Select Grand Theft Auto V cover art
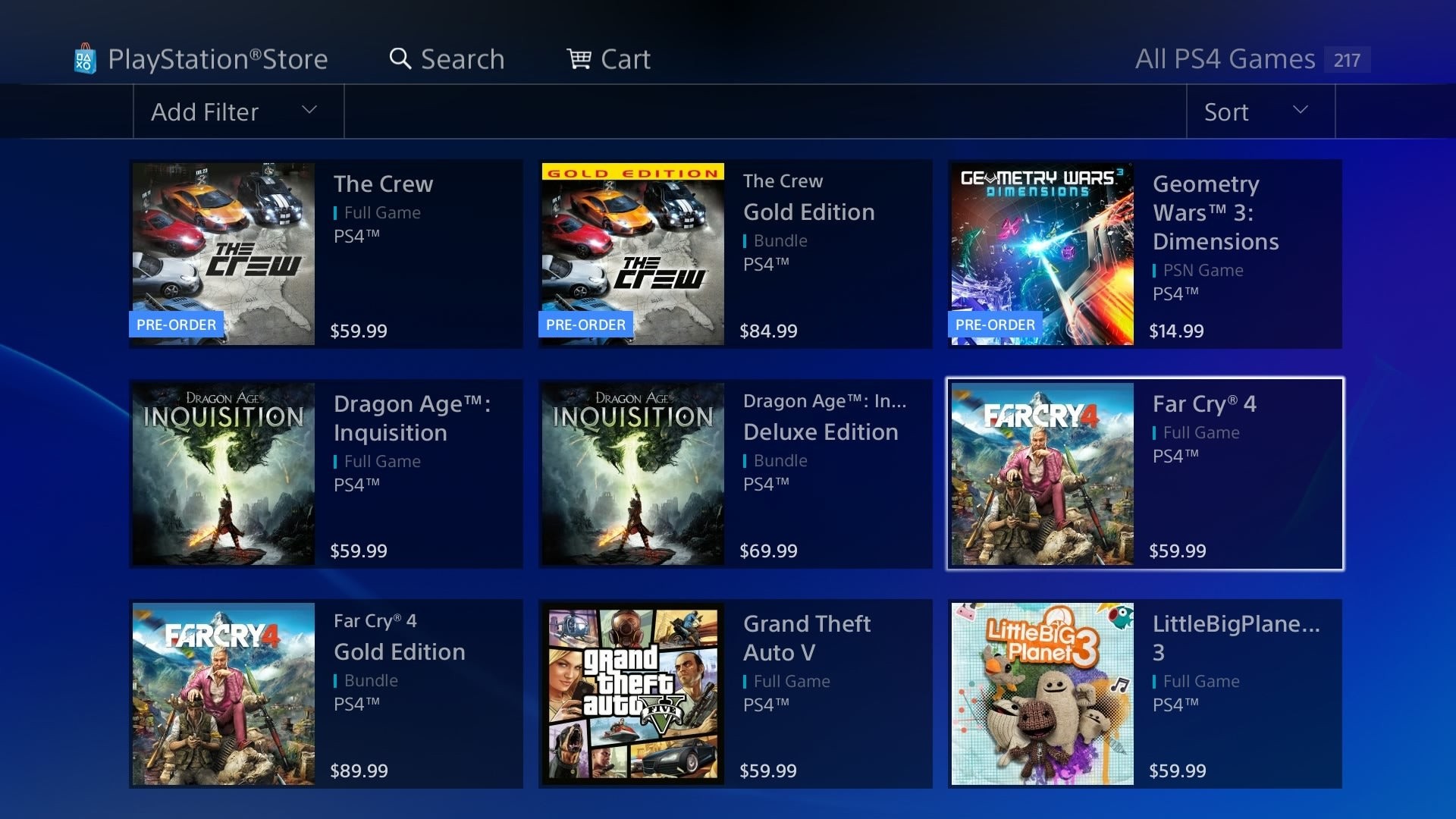Viewport: 1456px width, 819px height. [633, 694]
